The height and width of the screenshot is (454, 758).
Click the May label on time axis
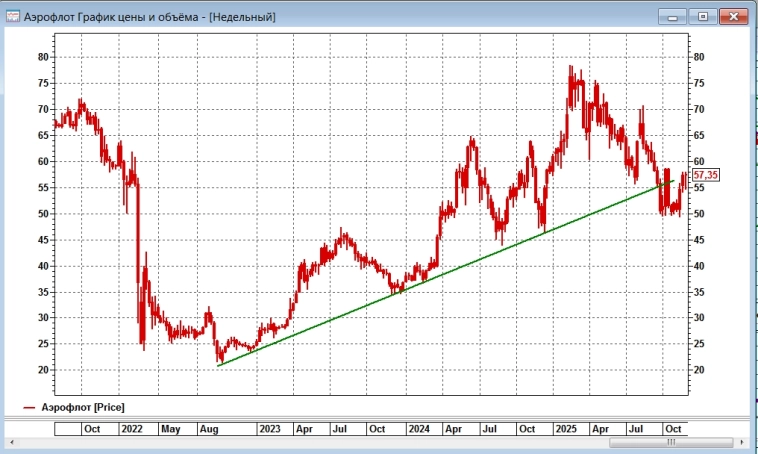point(170,429)
